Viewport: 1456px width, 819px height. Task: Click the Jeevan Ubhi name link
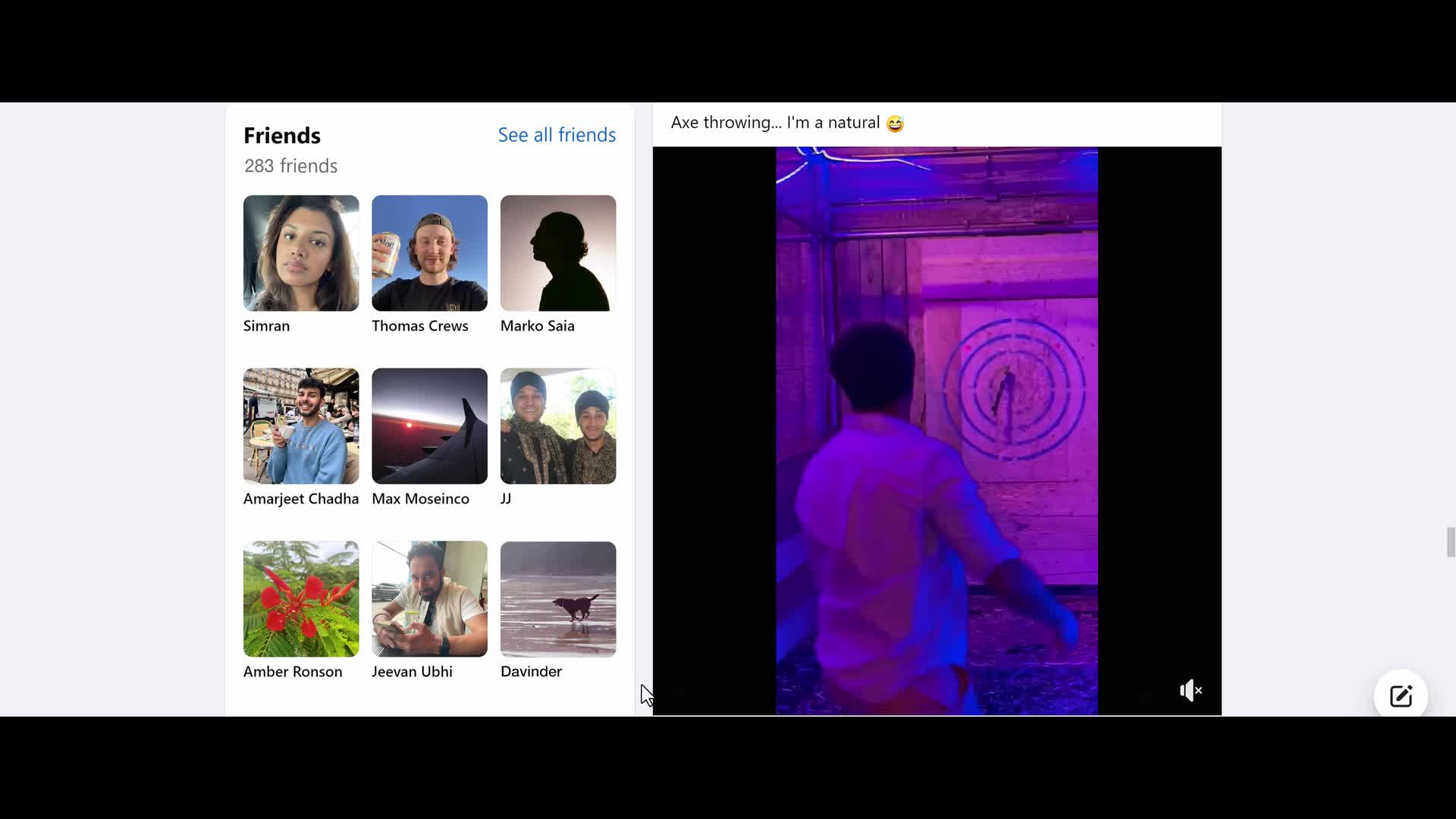click(412, 672)
